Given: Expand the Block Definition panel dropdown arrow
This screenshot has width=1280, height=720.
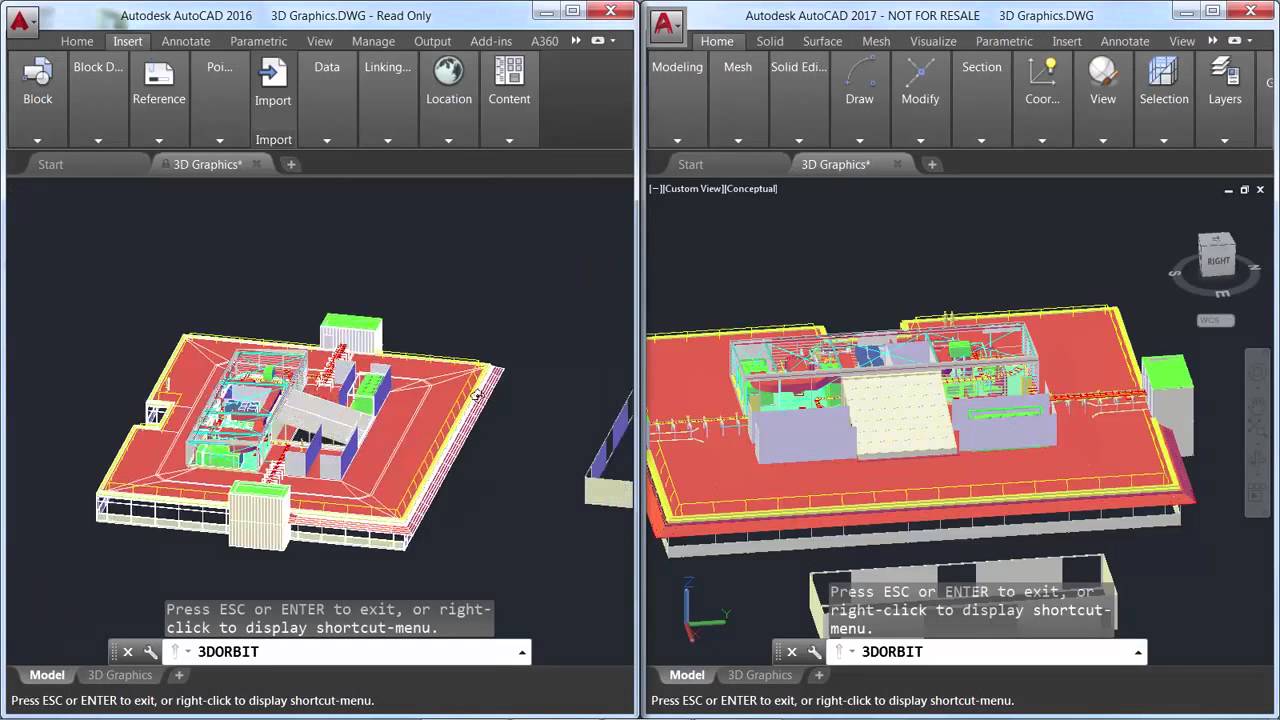Looking at the screenshot, I should [98, 140].
